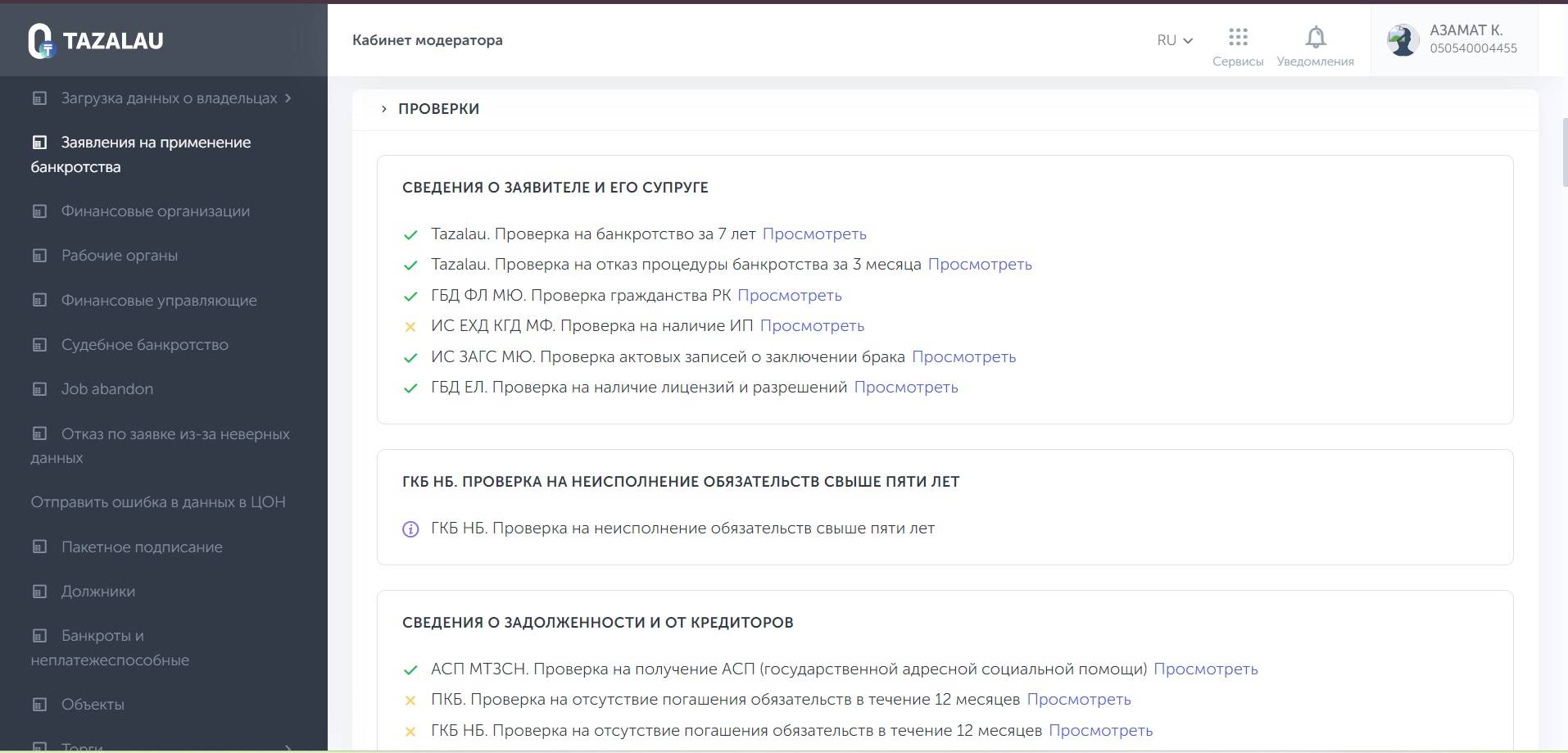This screenshot has width=1568, height=753.
Task: Click Отправить ошибка в данных в ЦОН
Action: click(x=158, y=502)
